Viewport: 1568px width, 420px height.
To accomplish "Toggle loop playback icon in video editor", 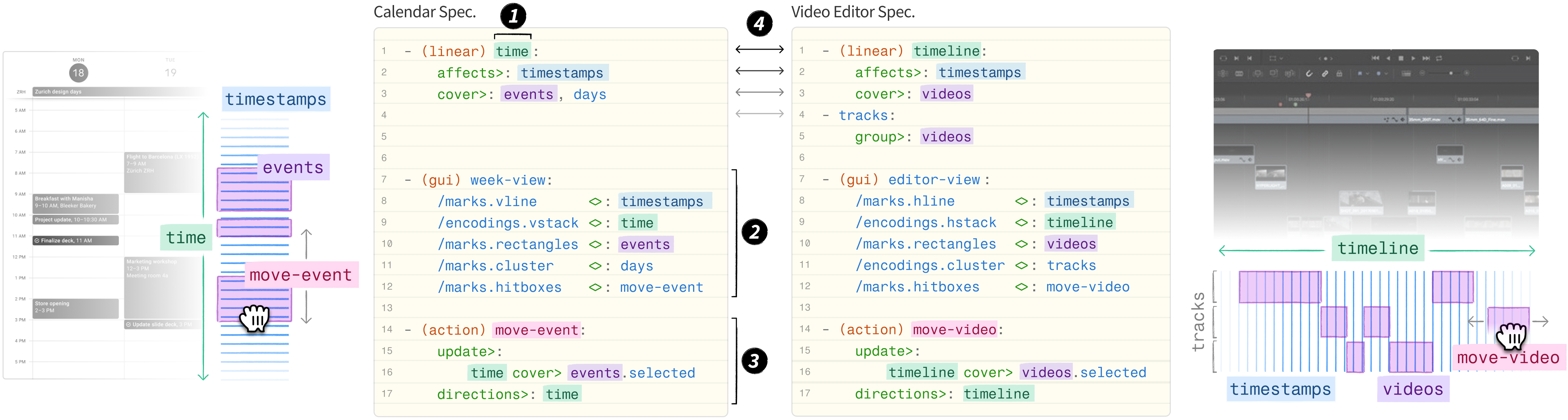I will click(1439, 59).
